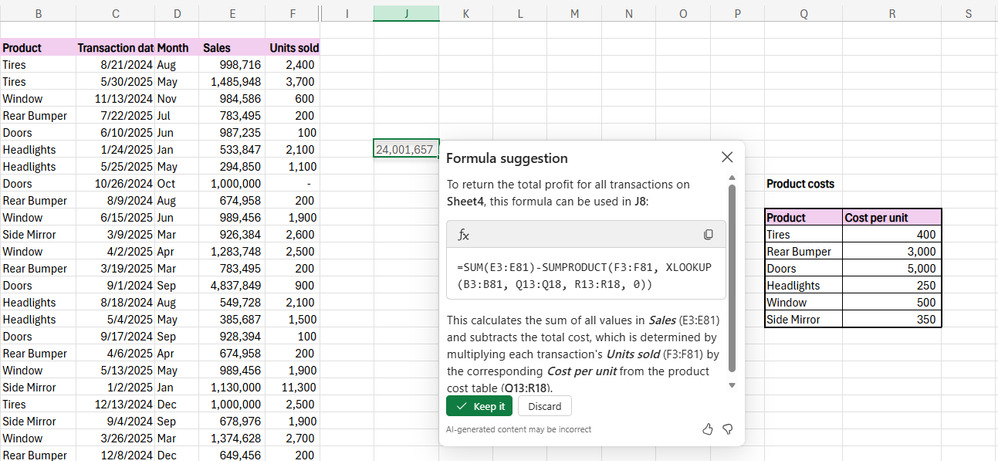Click the thumbs up feedback icon
Image resolution: width=998 pixels, height=461 pixels.
pos(708,429)
